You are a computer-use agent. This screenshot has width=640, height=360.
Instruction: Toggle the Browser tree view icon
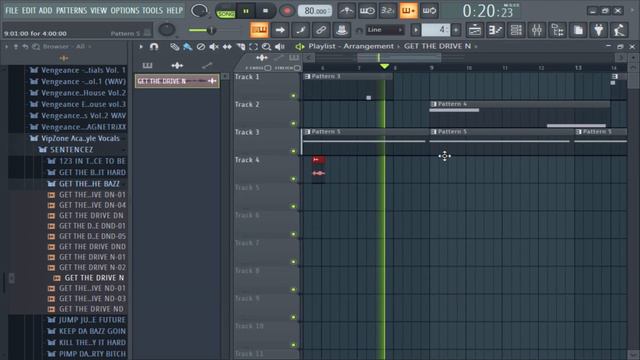click(557, 30)
